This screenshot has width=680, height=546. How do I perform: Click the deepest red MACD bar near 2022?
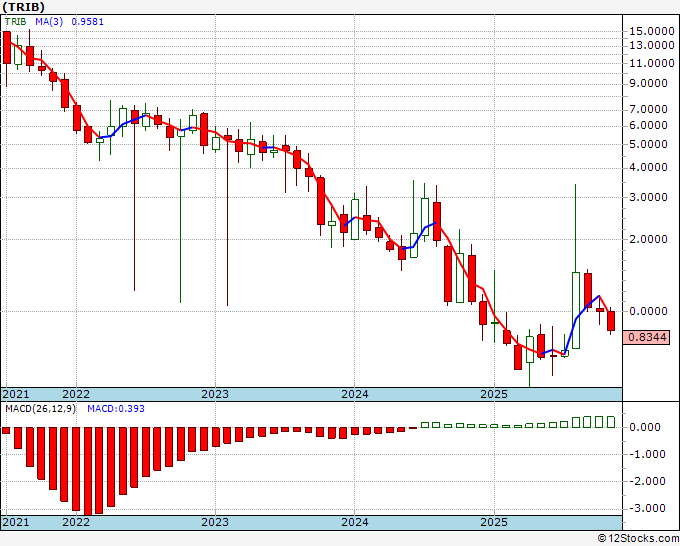click(88, 471)
